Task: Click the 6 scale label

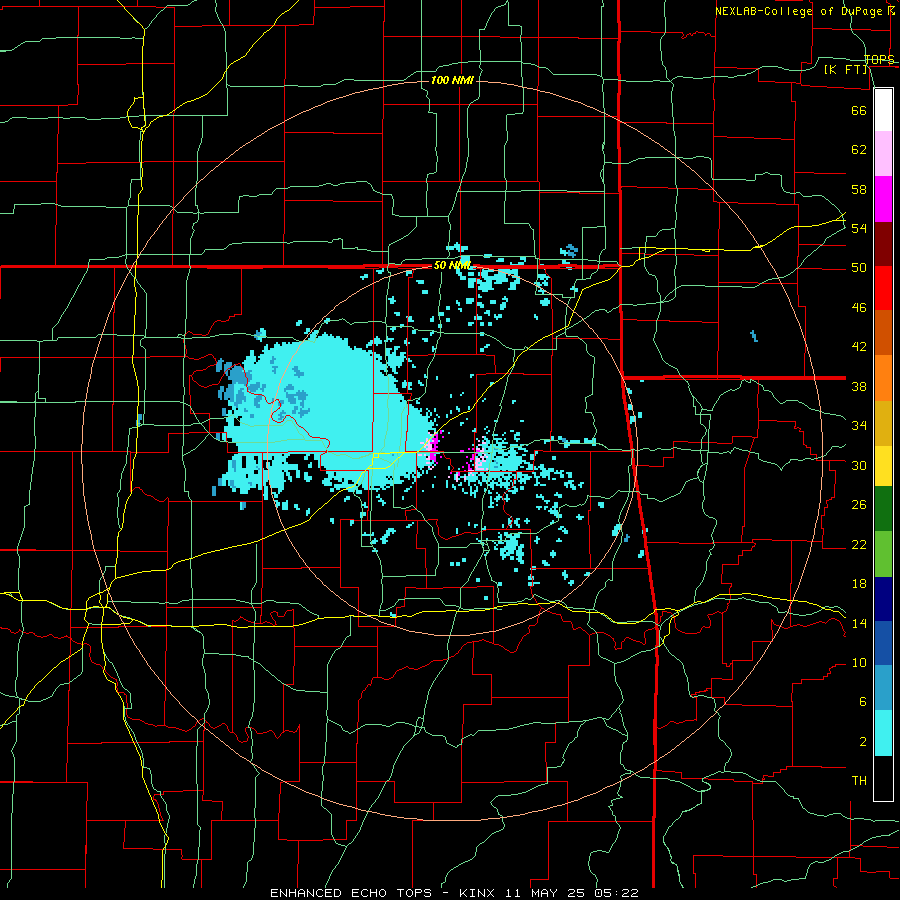Action: [x=862, y=702]
